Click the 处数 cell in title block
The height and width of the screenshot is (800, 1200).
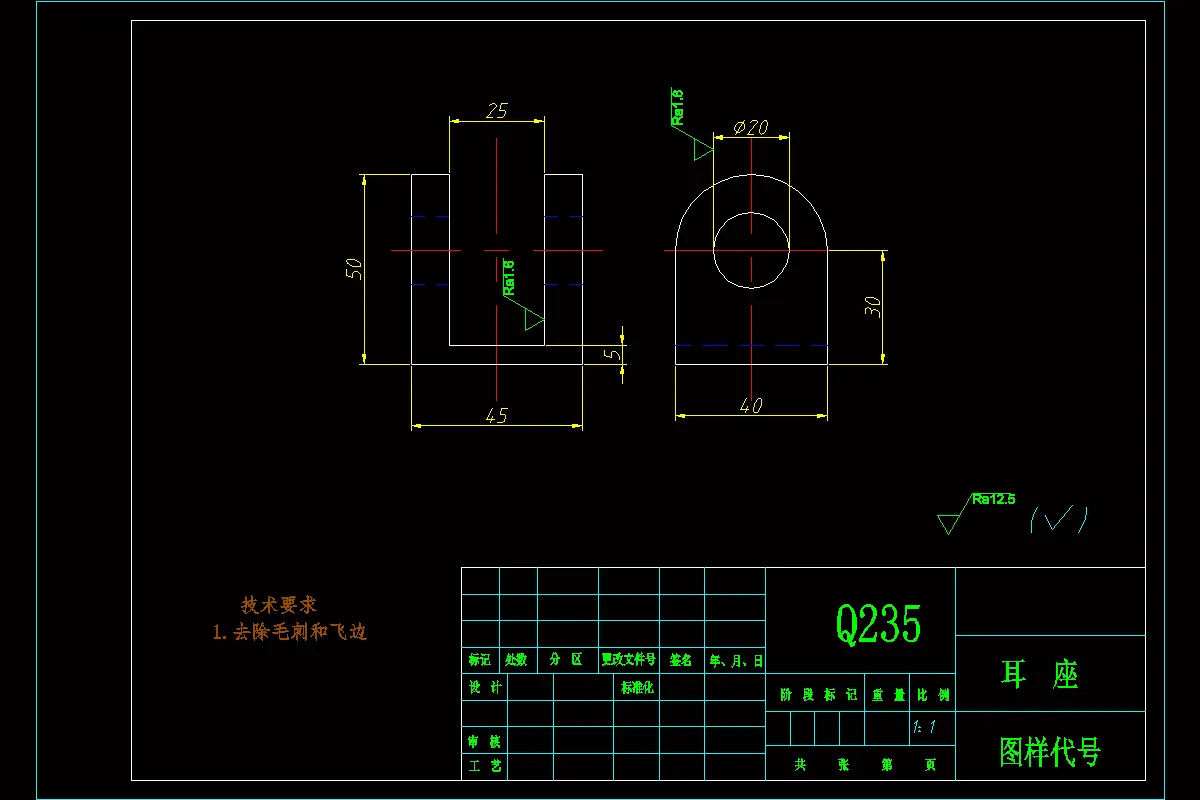click(517, 660)
